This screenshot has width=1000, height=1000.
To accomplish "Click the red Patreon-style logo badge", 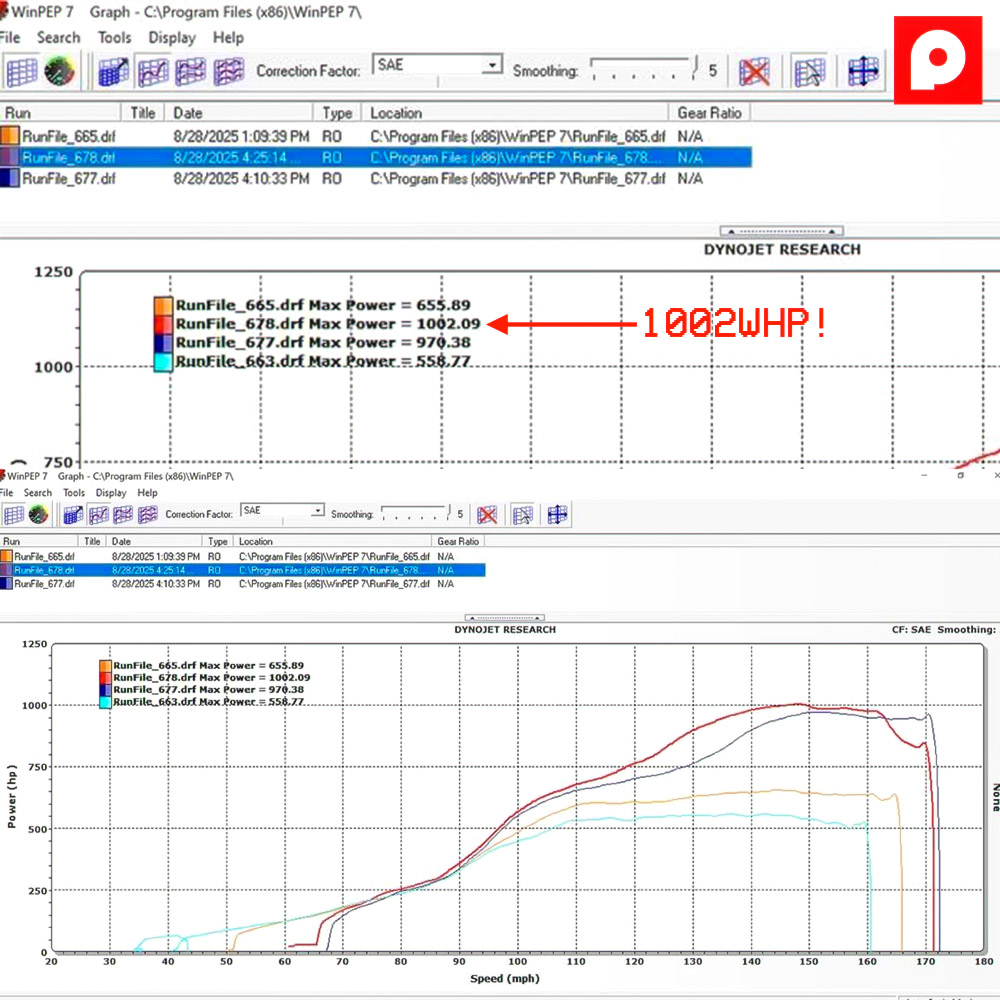I will (937, 60).
